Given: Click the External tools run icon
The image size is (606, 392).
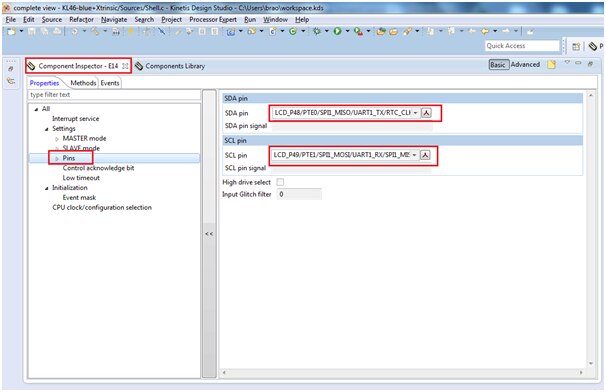Looking at the screenshot, I should coord(358,32).
